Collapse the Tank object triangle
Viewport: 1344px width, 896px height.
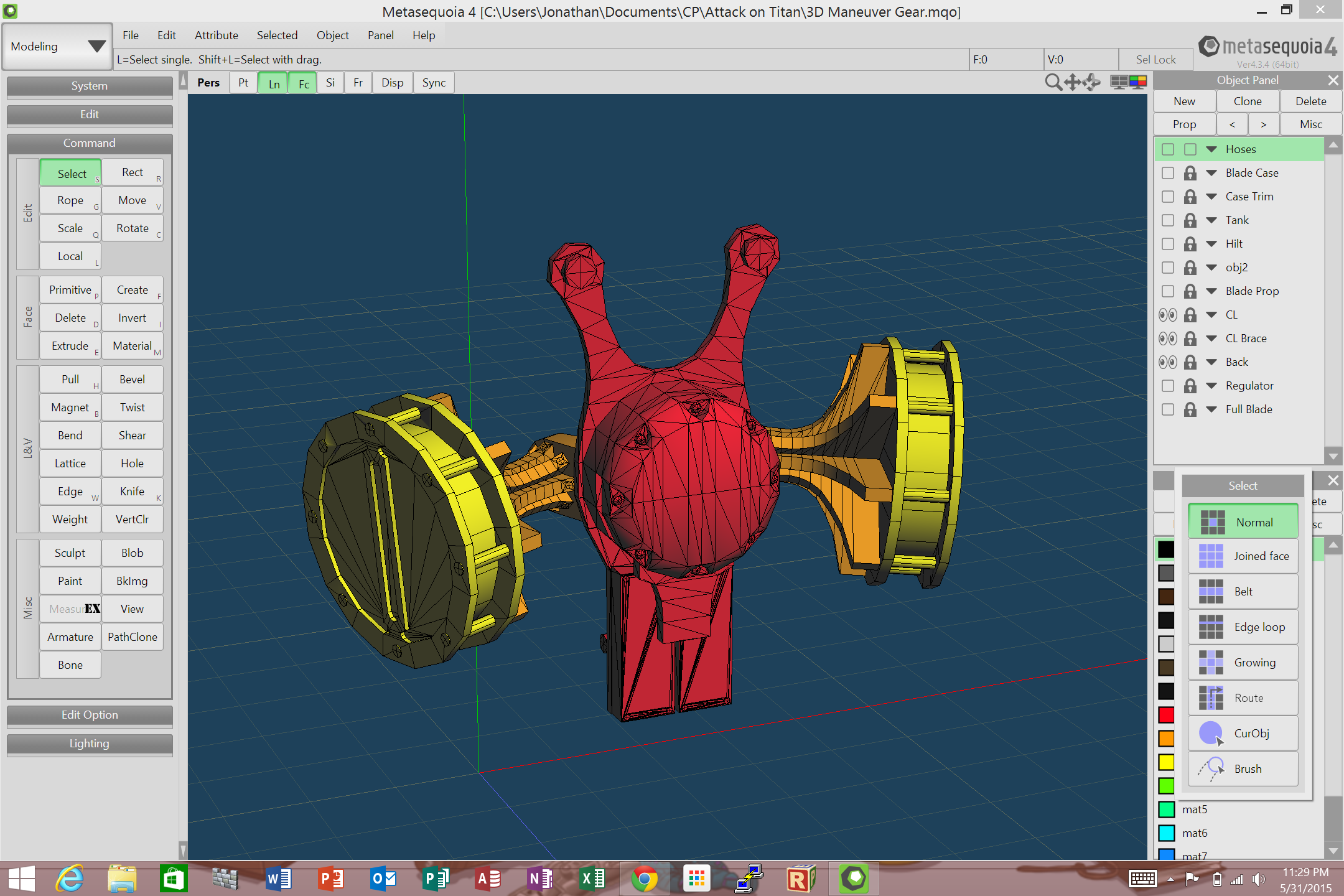coord(1211,220)
